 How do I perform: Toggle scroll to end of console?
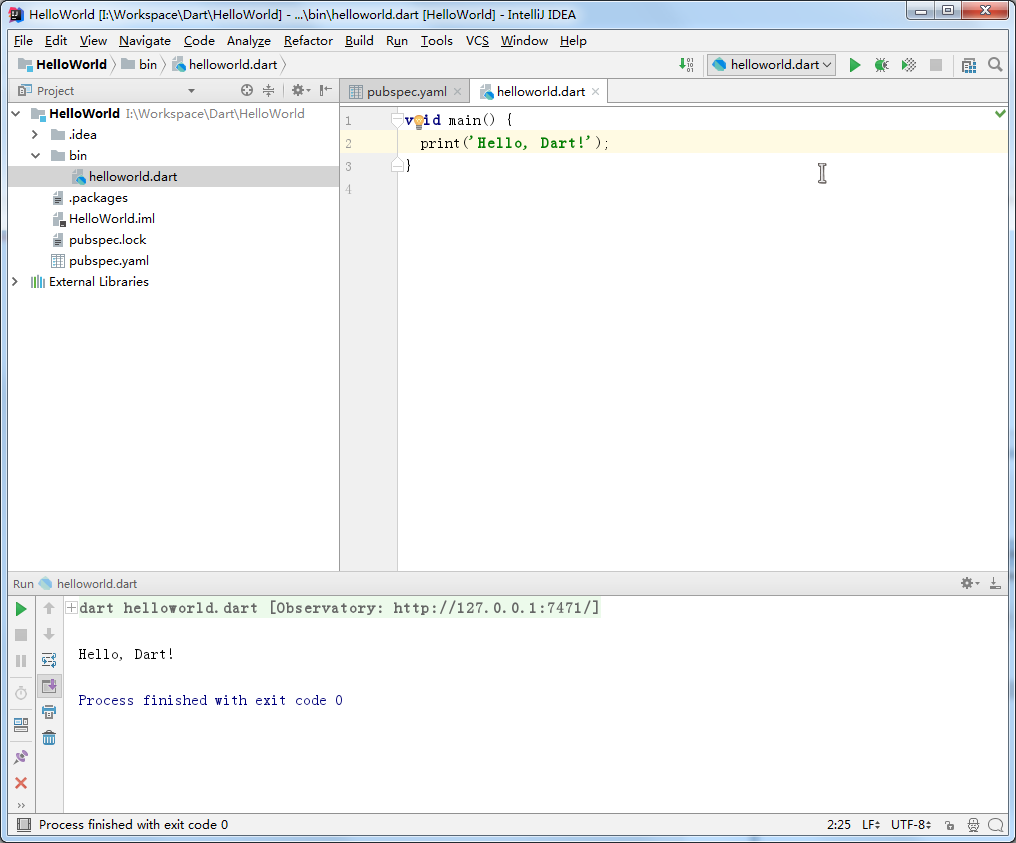(49, 686)
